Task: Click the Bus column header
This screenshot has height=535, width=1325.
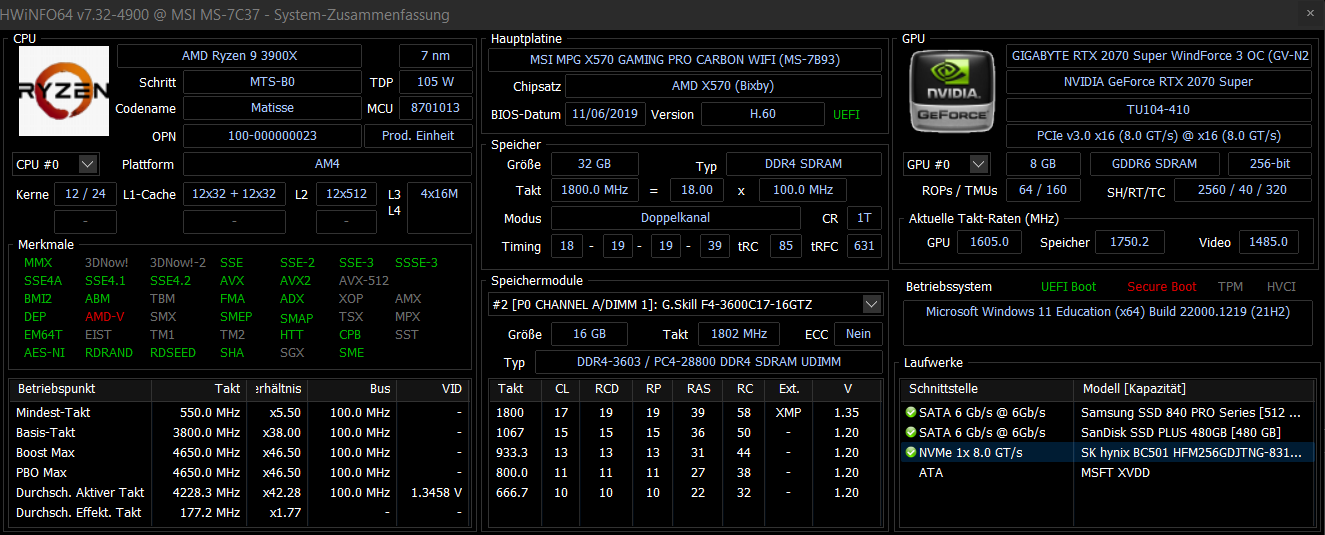Action: [x=351, y=388]
